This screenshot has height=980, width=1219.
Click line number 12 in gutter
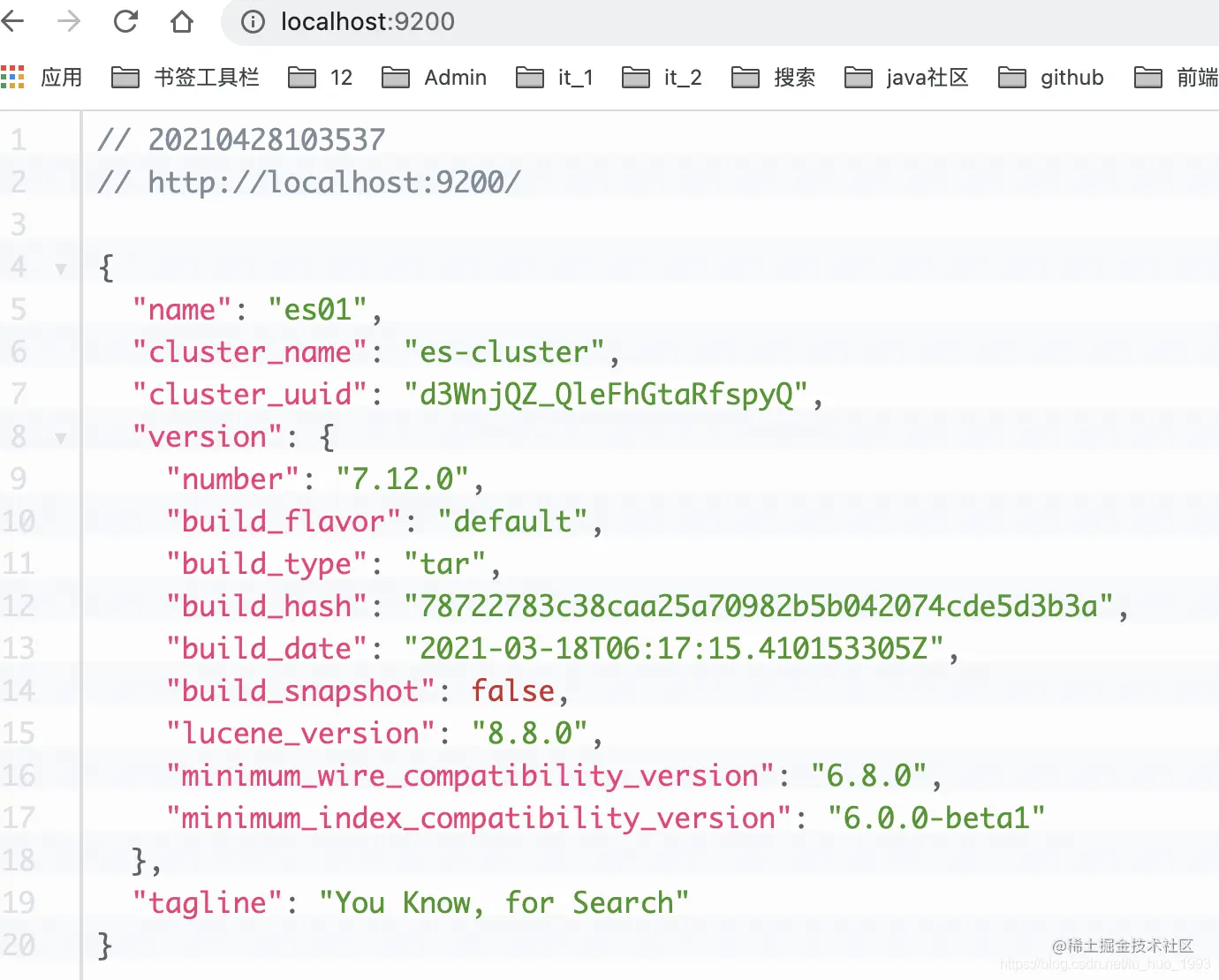[x=19, y=606]
